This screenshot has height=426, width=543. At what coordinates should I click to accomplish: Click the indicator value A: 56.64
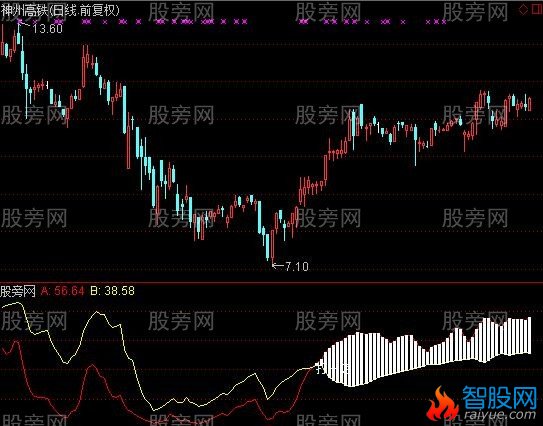coord(63,291)
